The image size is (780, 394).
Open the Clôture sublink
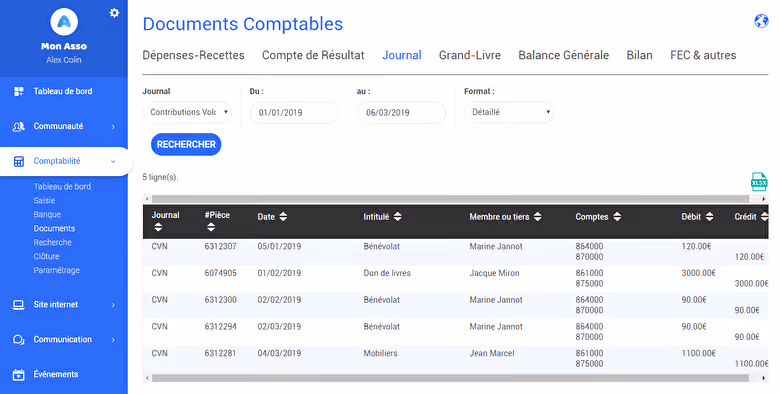46,256
